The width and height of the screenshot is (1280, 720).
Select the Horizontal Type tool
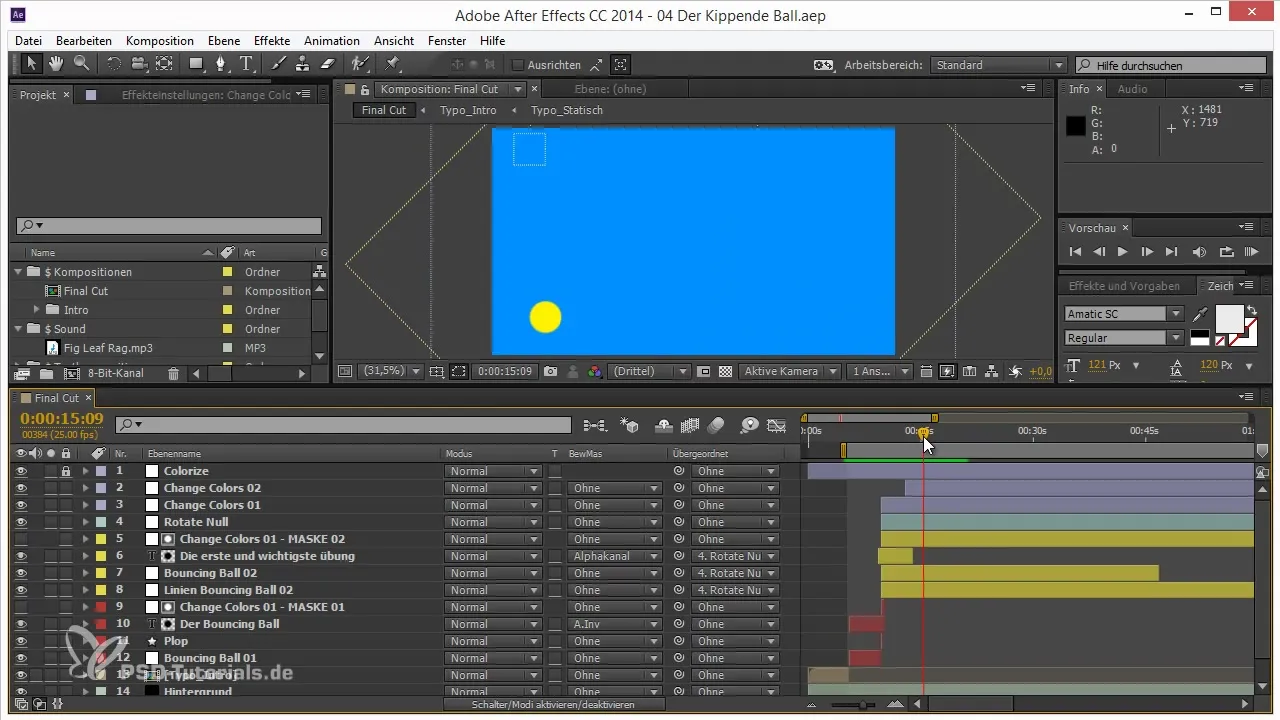click(x=247, y=64)
